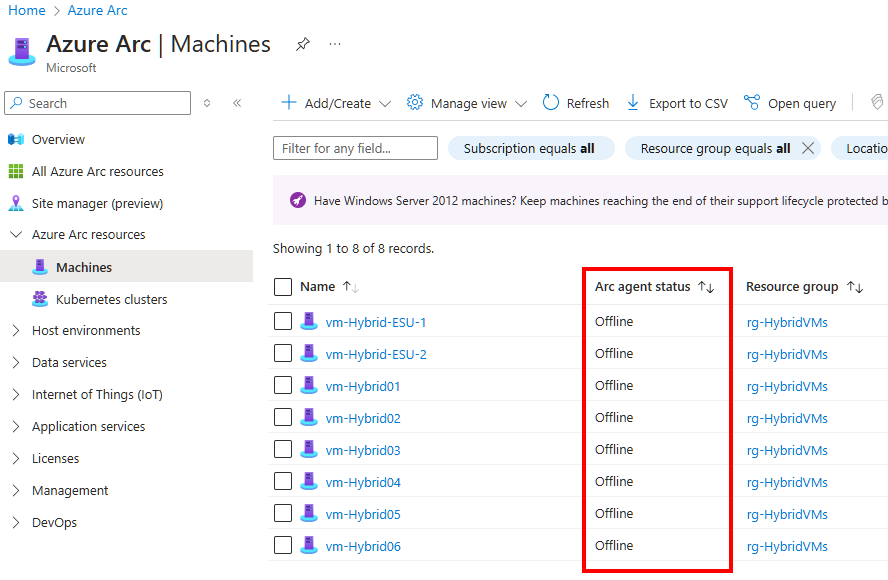Pin the Azure Arc Machines page
The width and height of the screenshot is (888, 580).
(x=303, y=44)
